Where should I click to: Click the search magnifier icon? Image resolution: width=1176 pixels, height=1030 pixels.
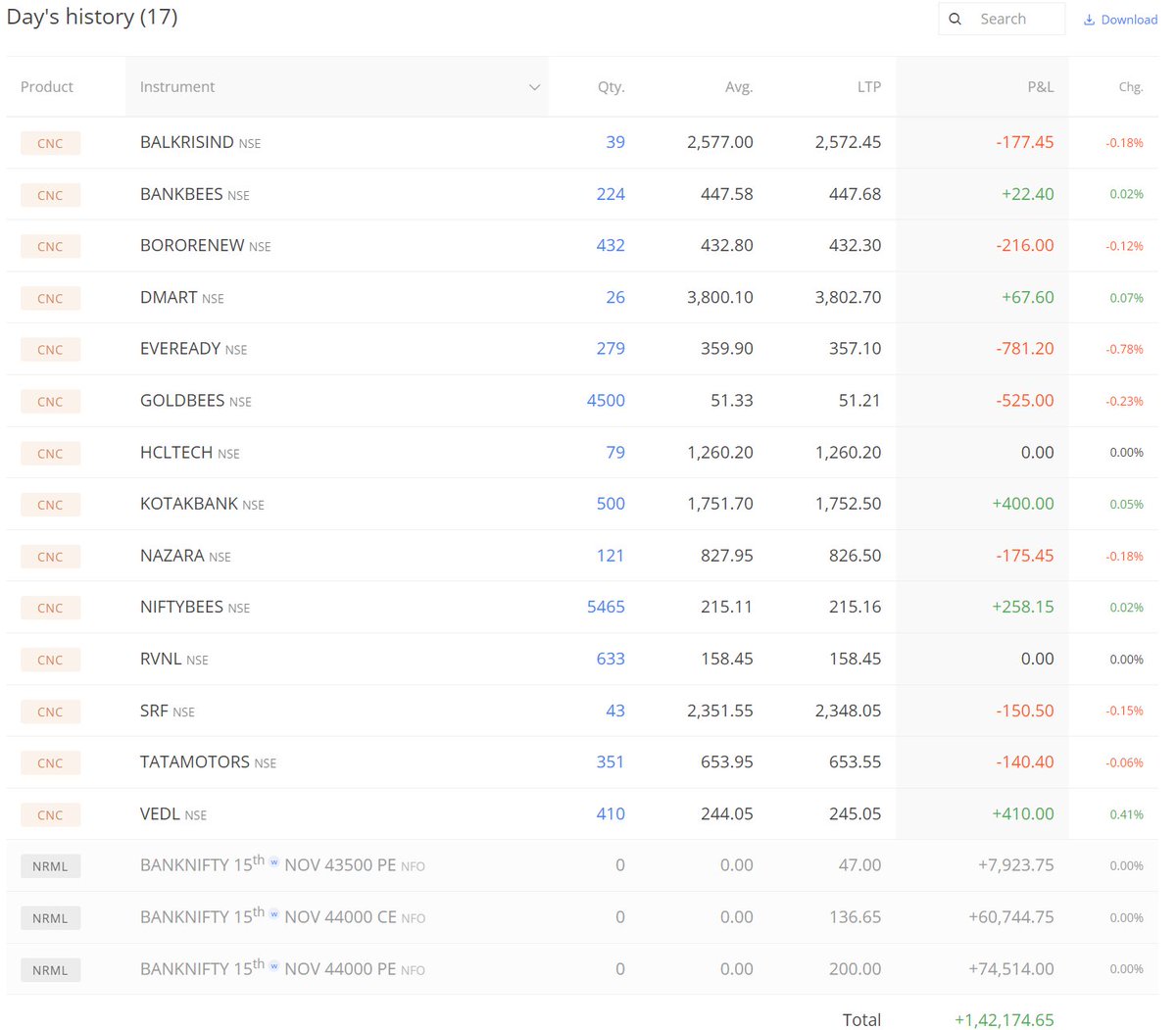tap(955, 19)
